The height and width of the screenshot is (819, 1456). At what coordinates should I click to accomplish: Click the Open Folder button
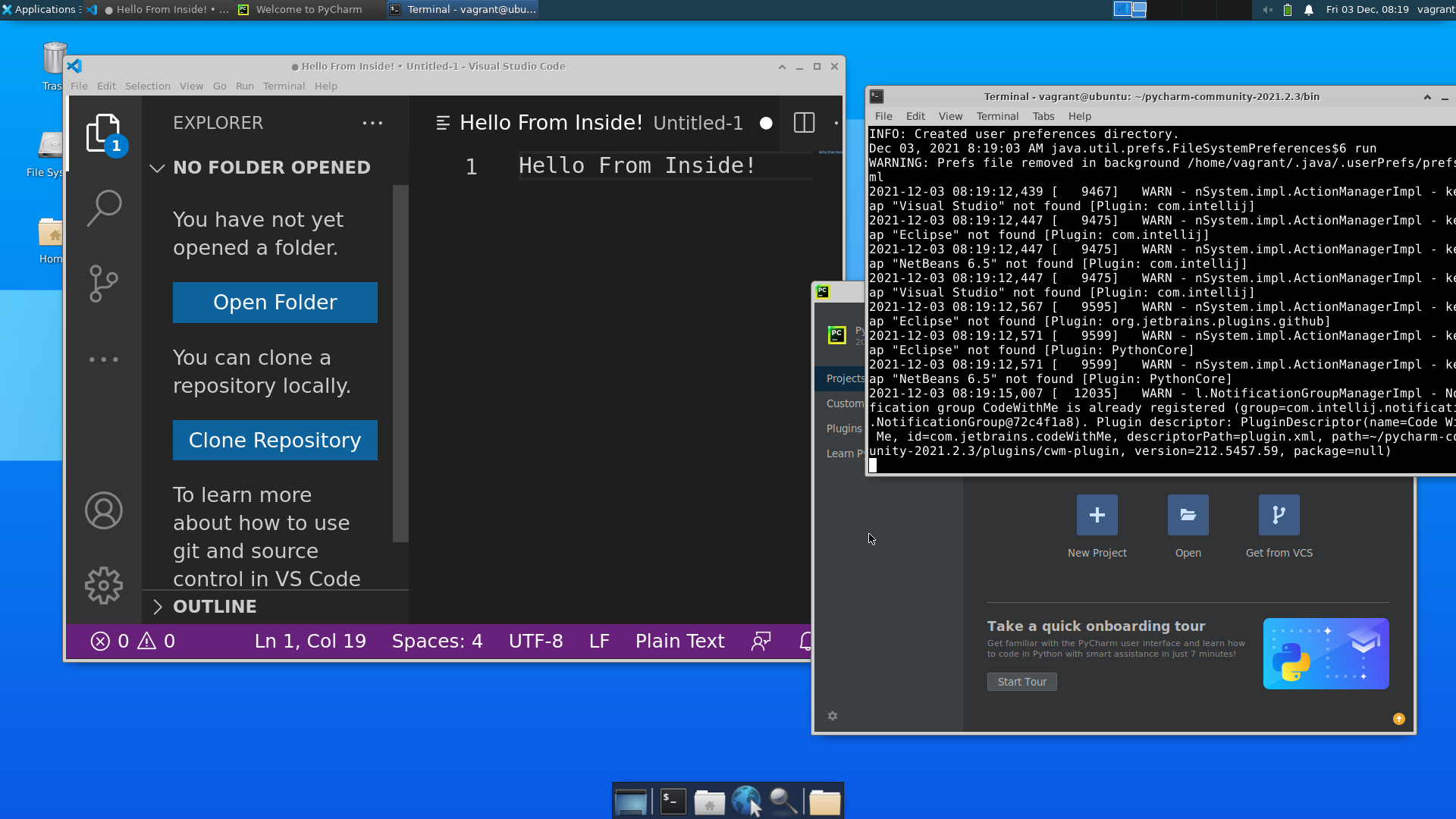(275, 303)
